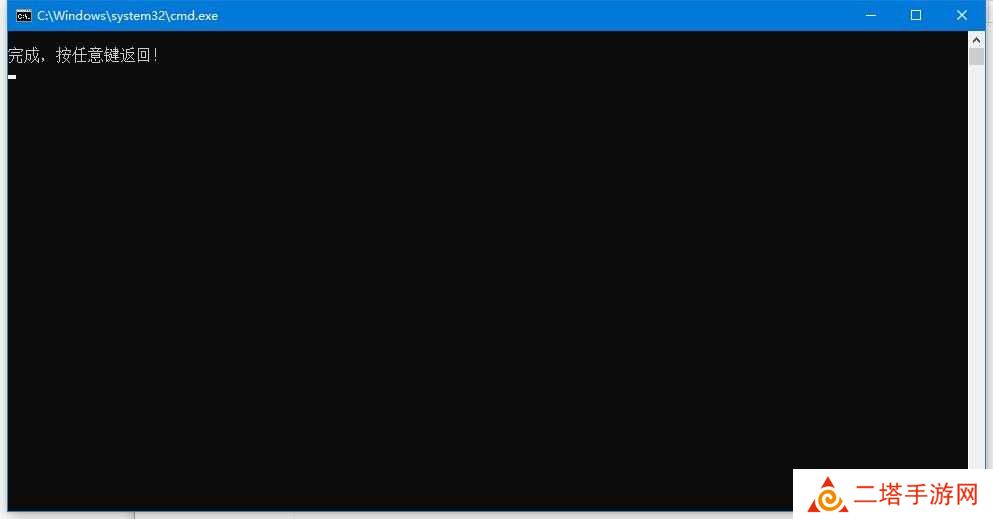Click the system32 portion of the window title

tap(138, 16)
